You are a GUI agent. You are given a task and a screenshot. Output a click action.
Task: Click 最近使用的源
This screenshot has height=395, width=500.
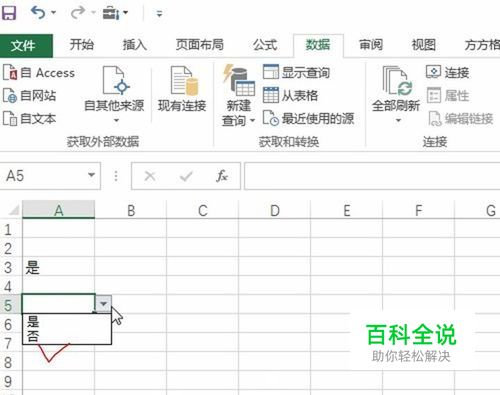pos(308,119)
